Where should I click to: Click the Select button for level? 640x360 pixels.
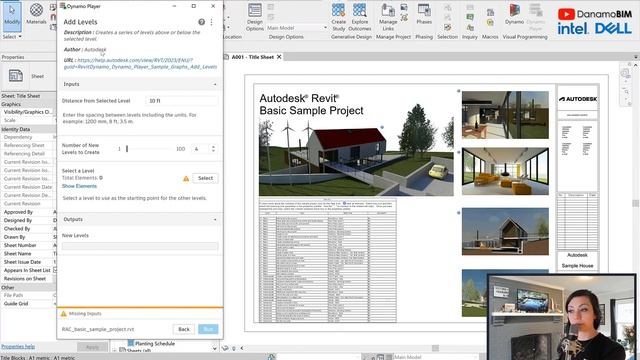[205, 178]
